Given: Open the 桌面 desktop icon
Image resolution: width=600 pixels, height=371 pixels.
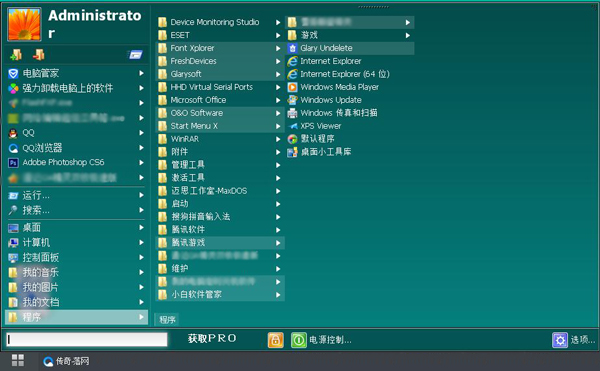Looking at the screenshot, I should tap(13, 228).
